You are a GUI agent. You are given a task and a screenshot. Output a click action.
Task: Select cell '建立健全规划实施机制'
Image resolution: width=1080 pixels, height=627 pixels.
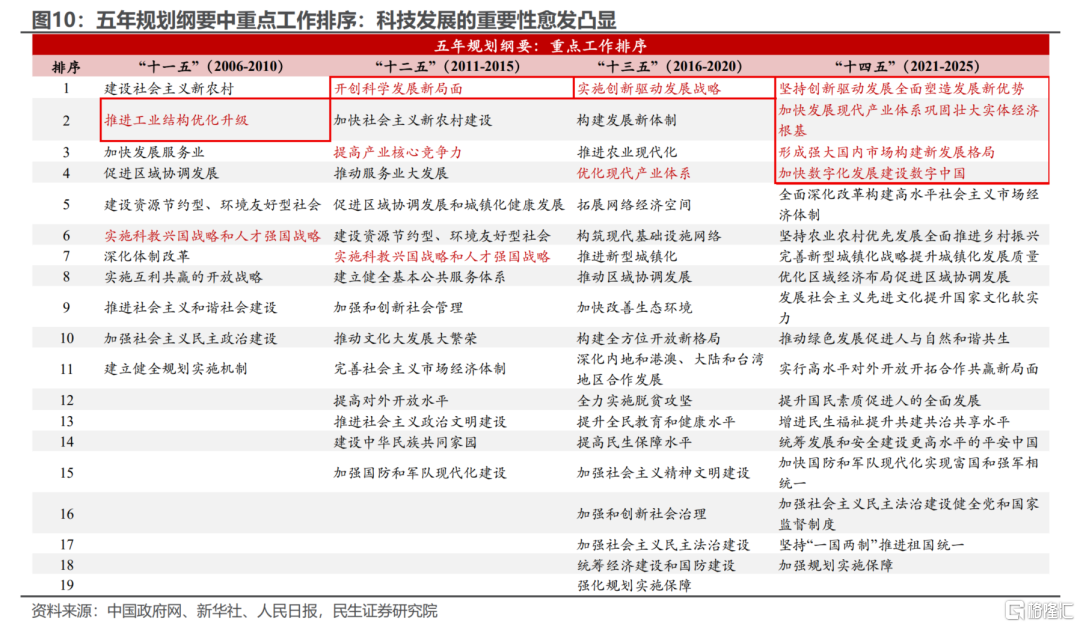(x=176, y=369)
